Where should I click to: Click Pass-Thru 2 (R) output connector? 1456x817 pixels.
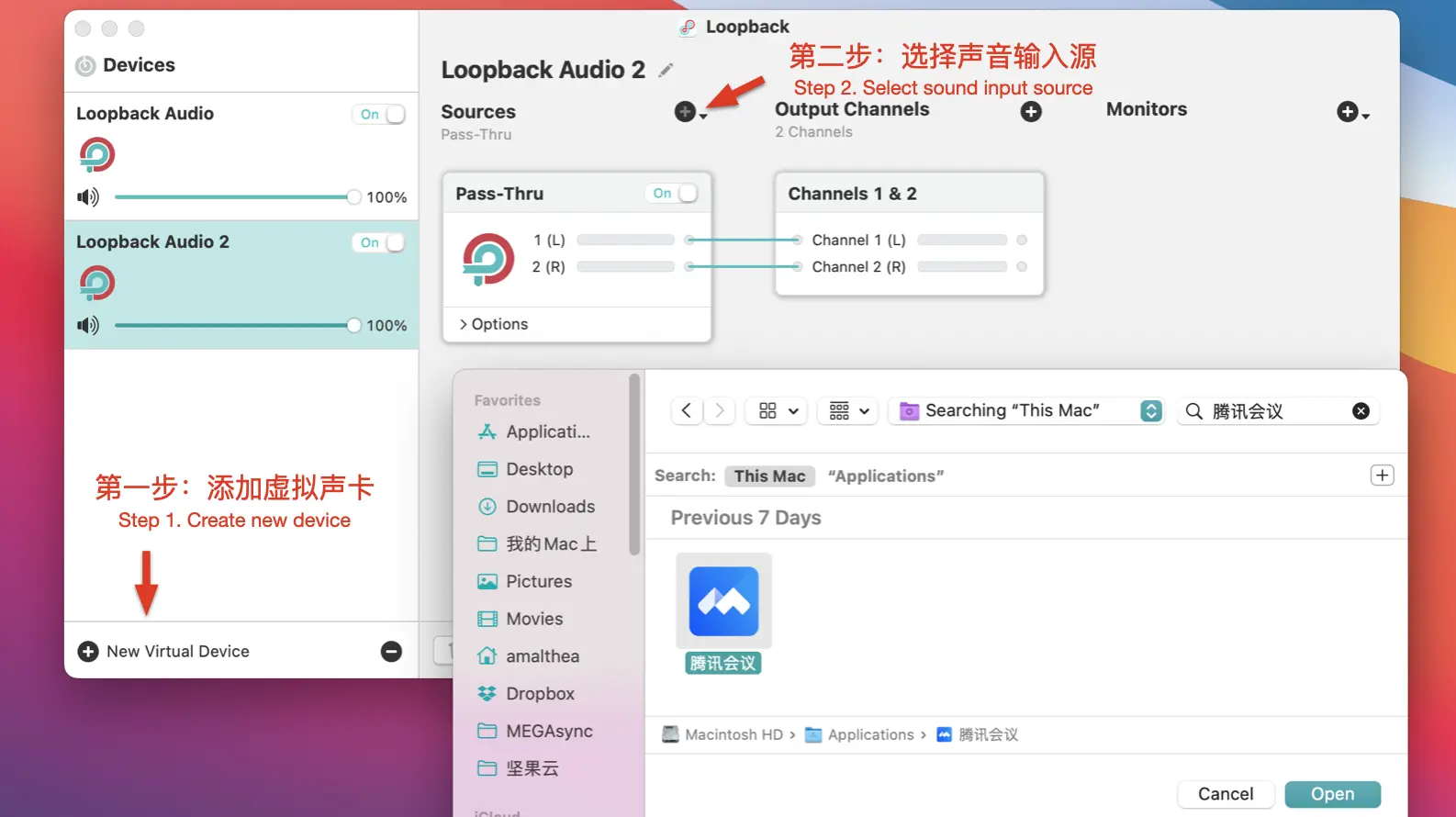click(x=689, y=266)
